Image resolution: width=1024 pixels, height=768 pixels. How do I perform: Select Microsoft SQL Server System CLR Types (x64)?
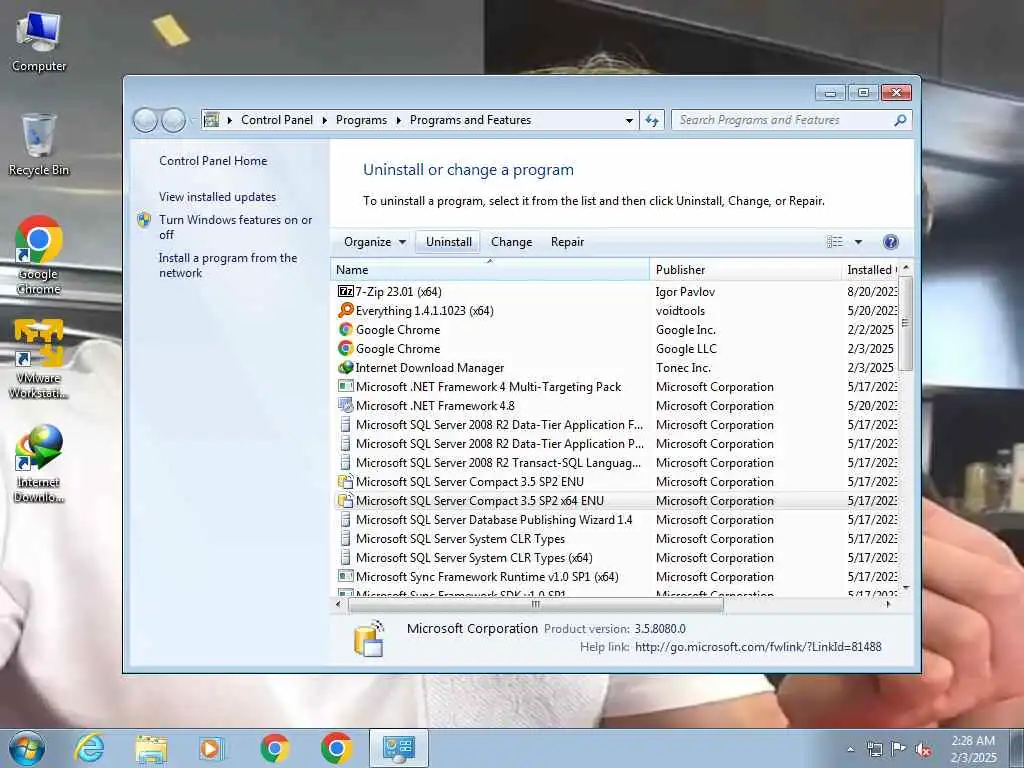tap(616, 558)
